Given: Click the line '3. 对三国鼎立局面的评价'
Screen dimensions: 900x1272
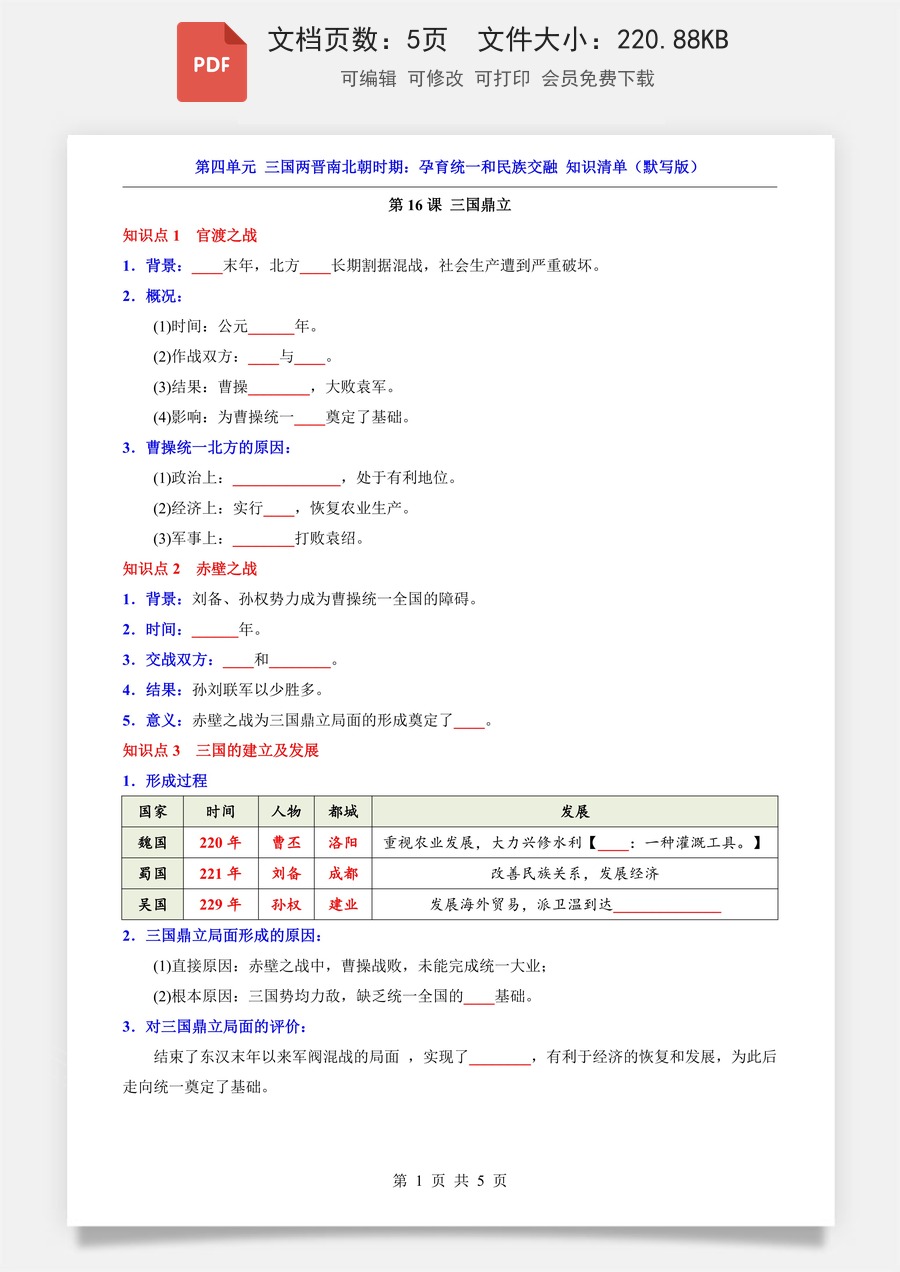Looking at the screenshot, I should [215, 1027].
